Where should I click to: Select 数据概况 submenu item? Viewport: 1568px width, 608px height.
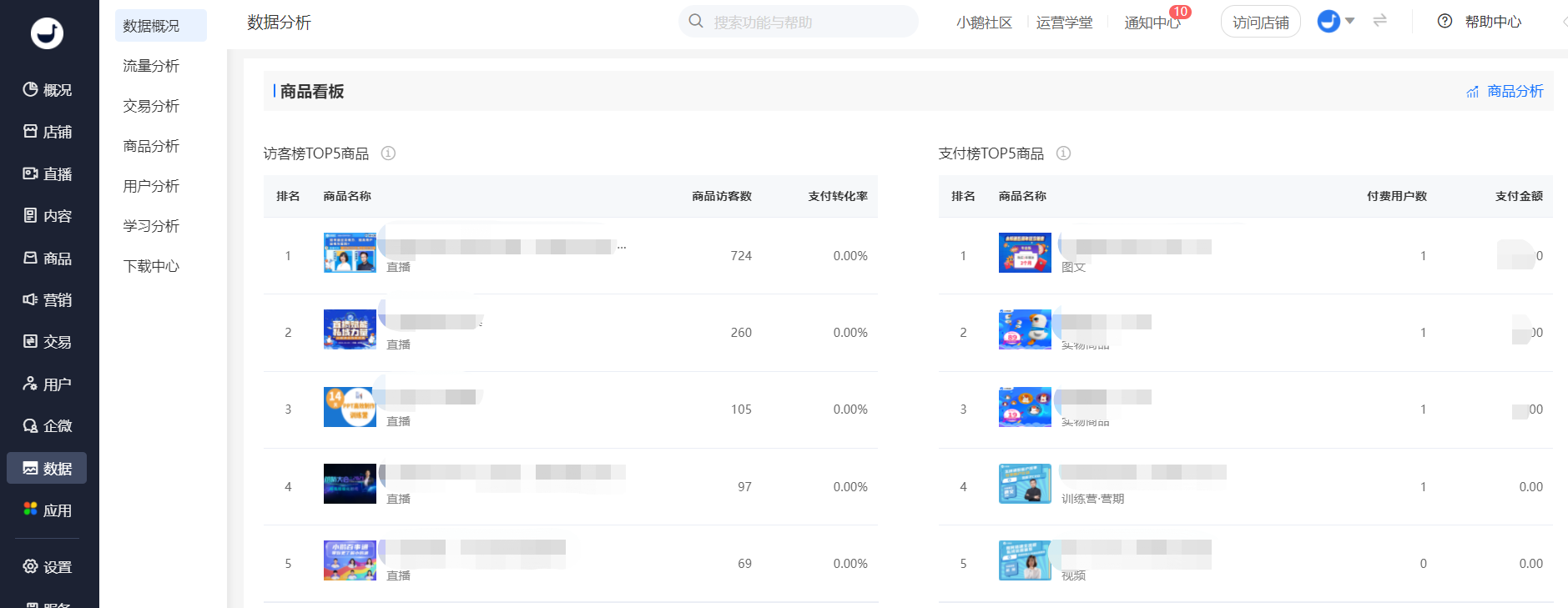(x=160, y=26)
